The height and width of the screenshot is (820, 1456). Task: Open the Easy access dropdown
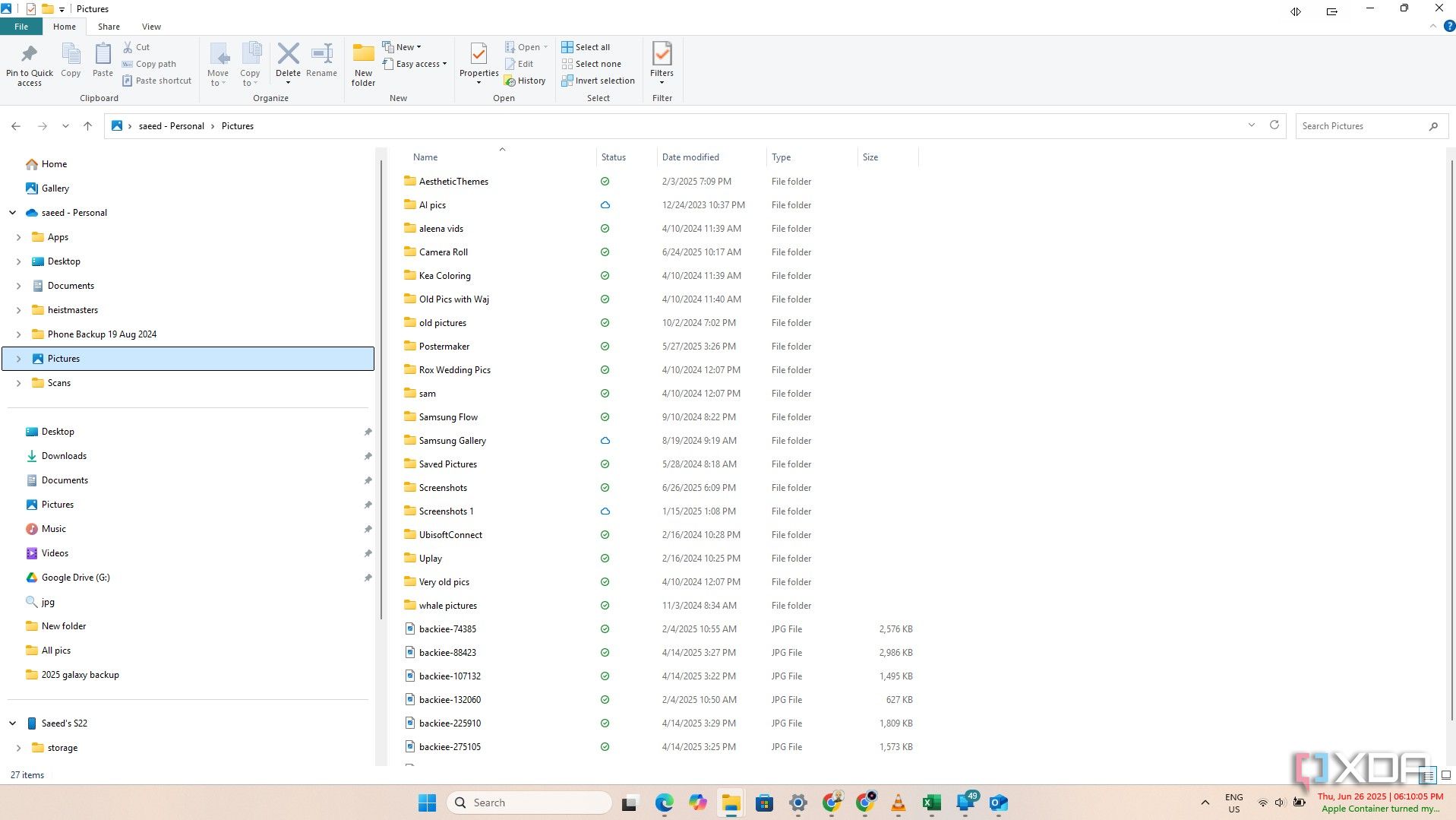415,64
